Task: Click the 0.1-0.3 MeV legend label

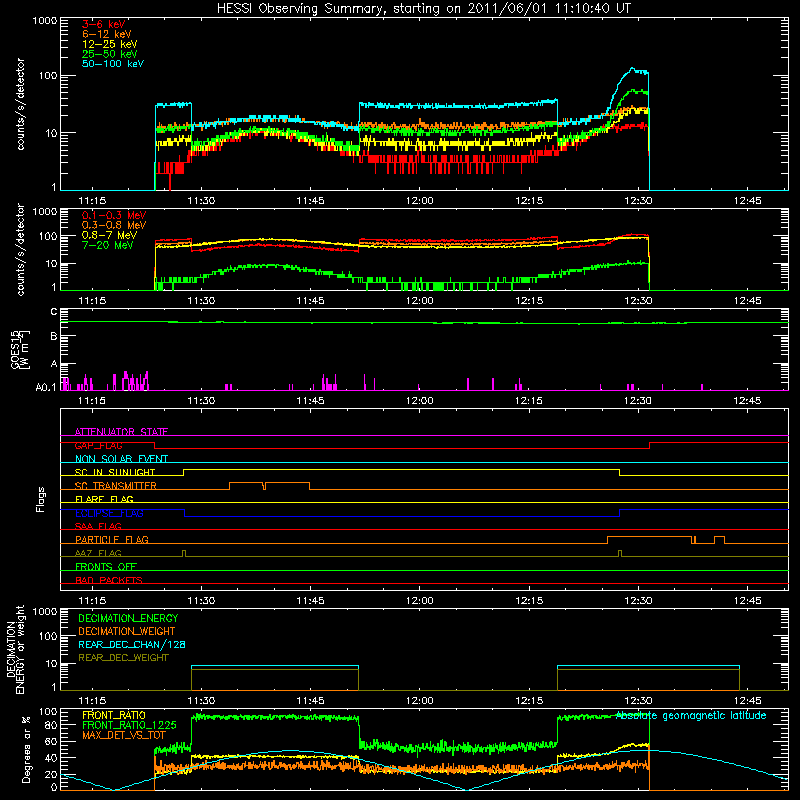Action: (x=114, y=216)
